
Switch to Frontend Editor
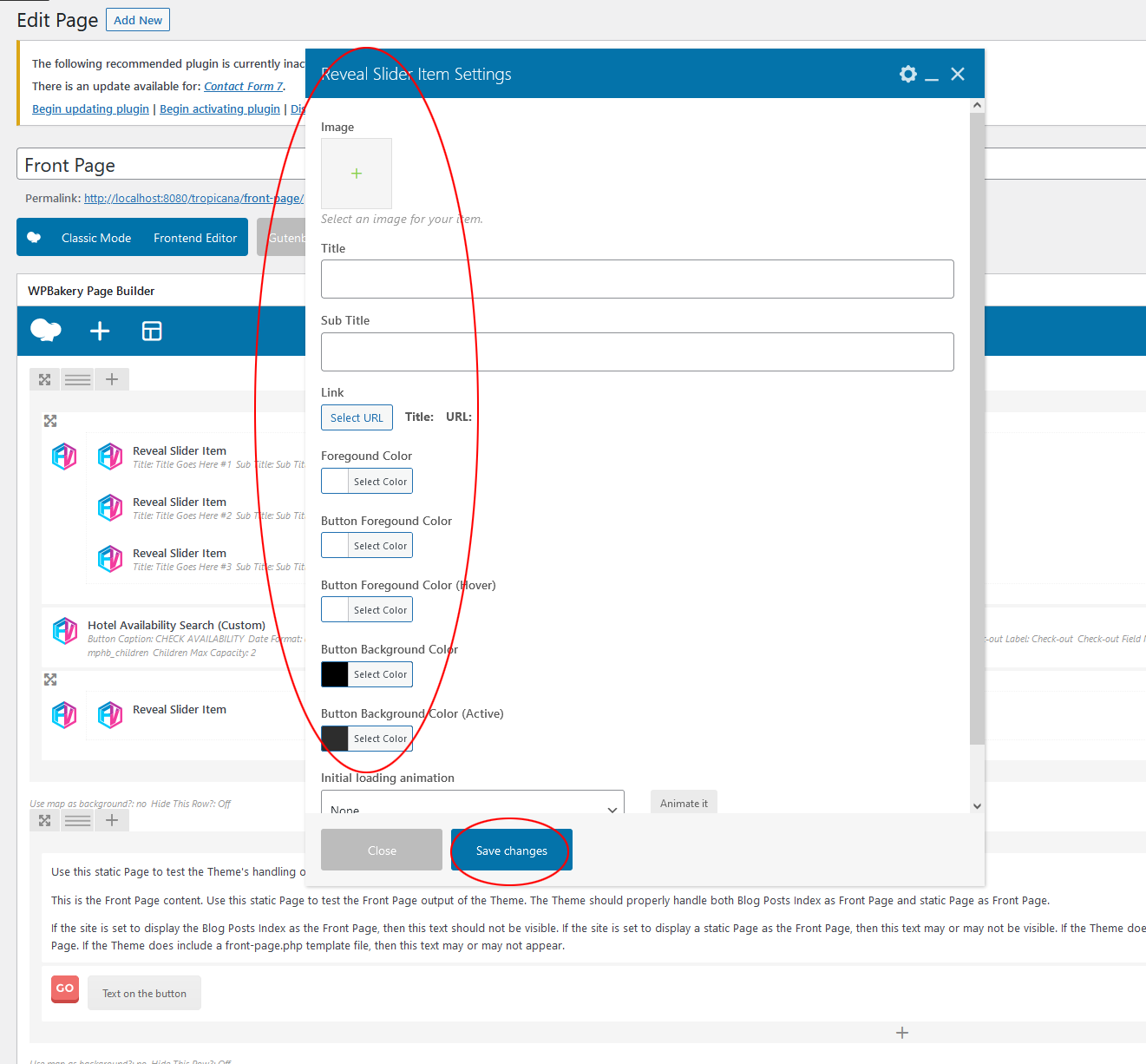195,238
